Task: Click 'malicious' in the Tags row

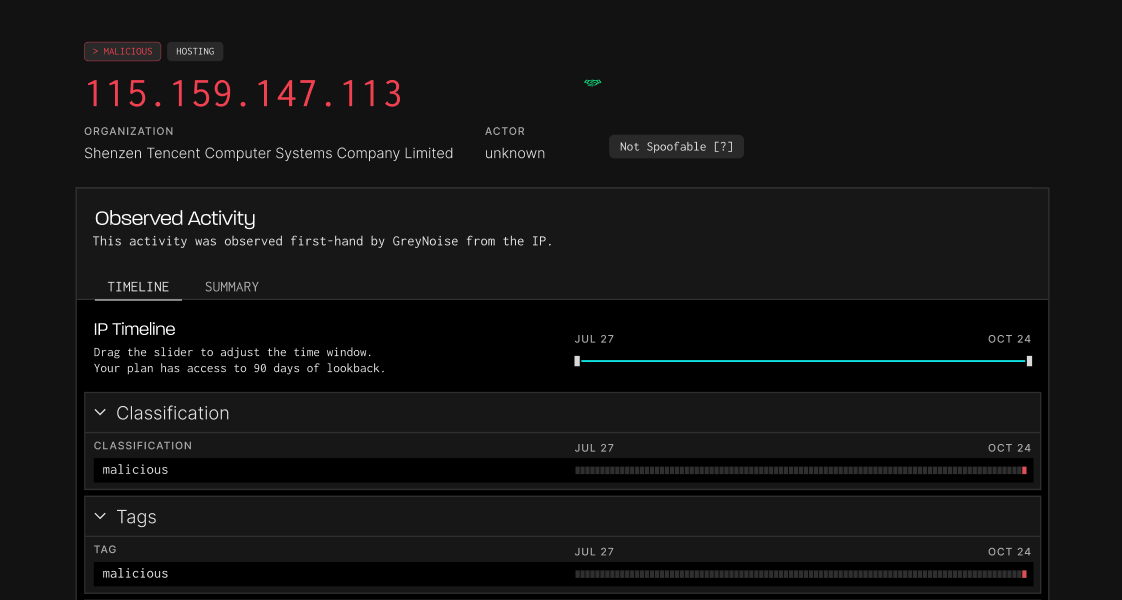Action: (x=135, y=574)
